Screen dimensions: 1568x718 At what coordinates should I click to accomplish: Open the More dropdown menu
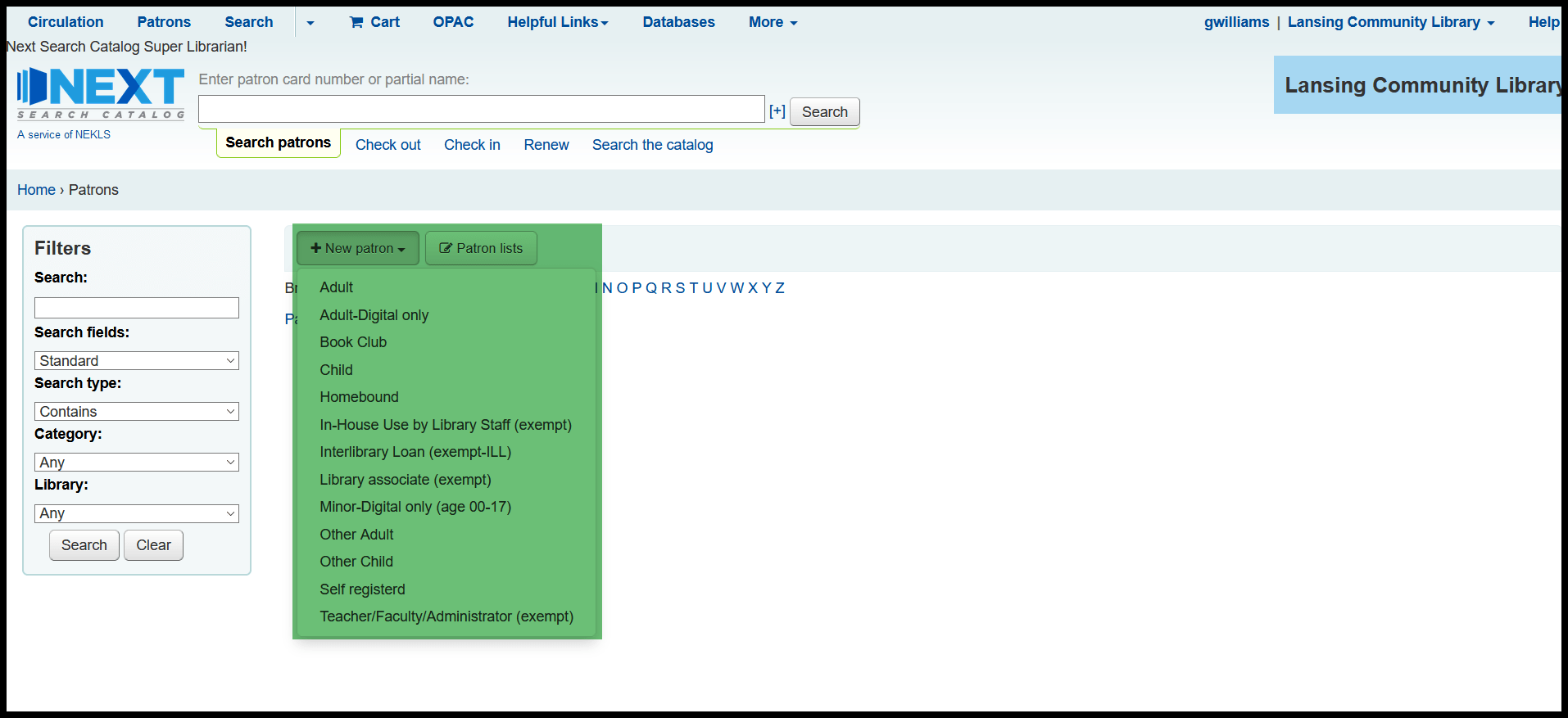(773, 22)
